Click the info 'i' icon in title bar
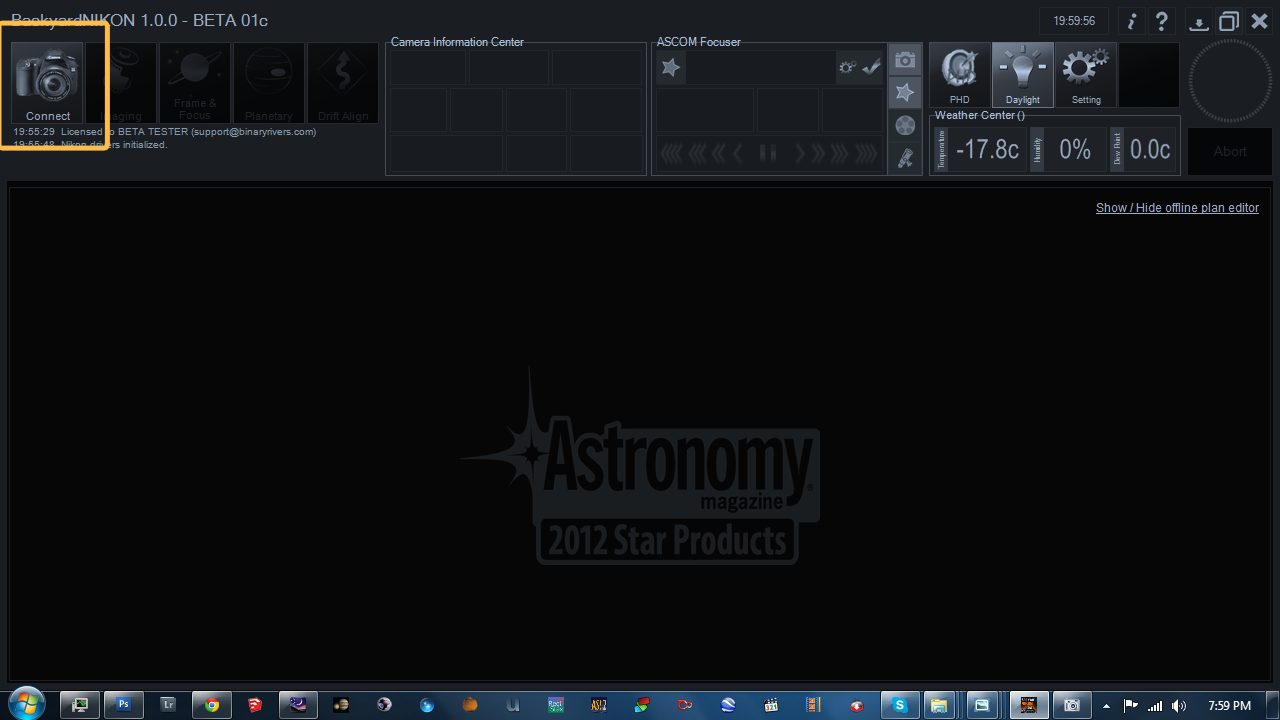The width and height of the screenshot is (1280, 720). pos(1131,22)
